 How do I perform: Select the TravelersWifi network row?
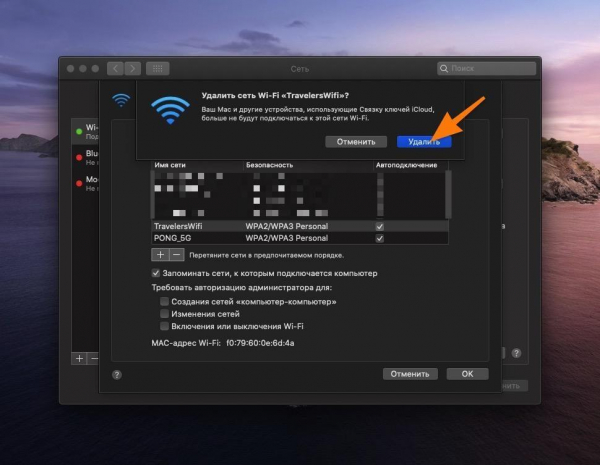click(300, 226)
